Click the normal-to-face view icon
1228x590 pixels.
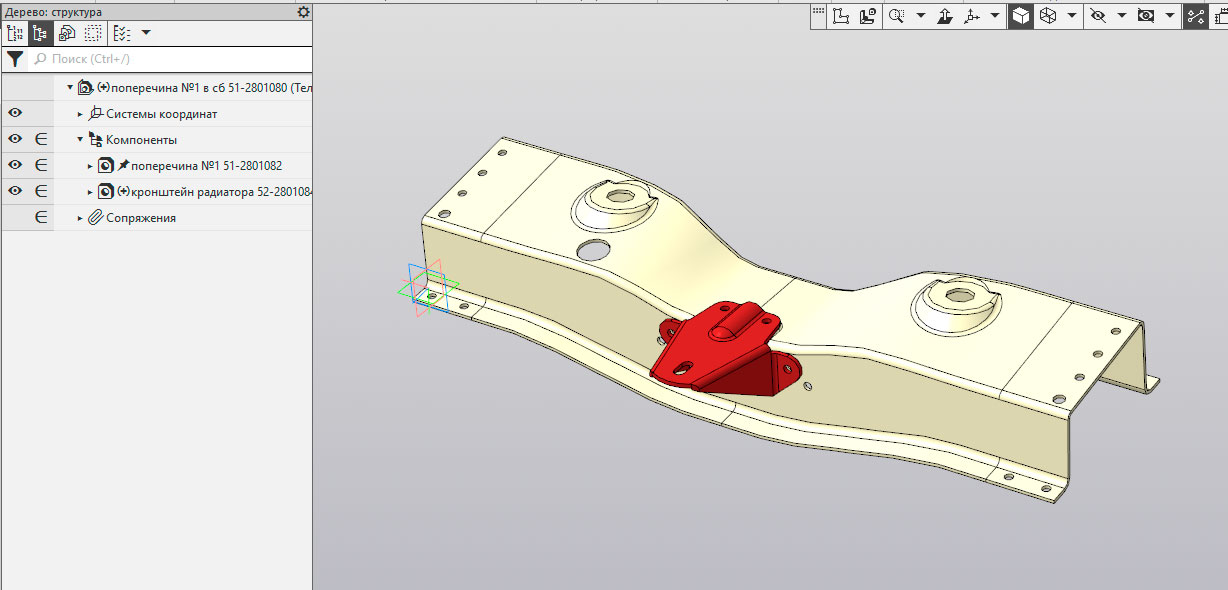(x=868, y=16)
